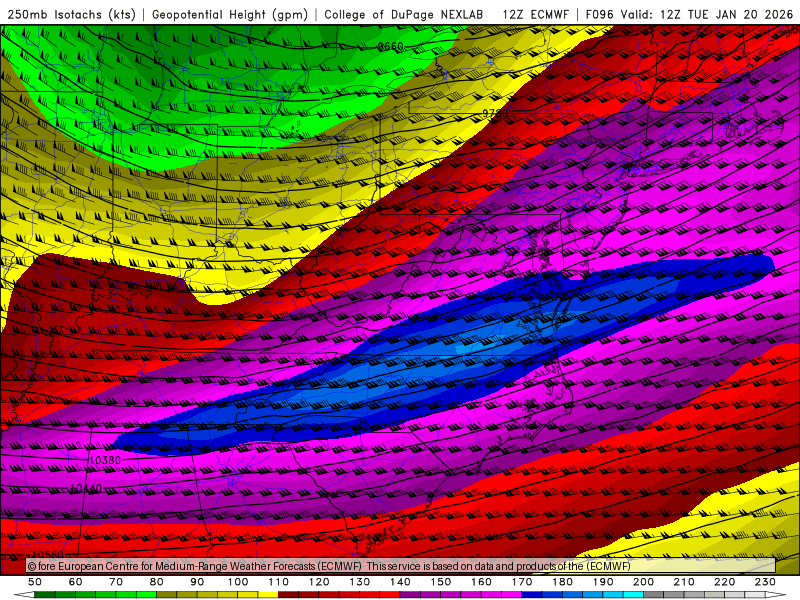Screen dimensions: 800x600
Task: Click the 130 kts legend value
Action: pyautogui.click(x=360, y=582)
